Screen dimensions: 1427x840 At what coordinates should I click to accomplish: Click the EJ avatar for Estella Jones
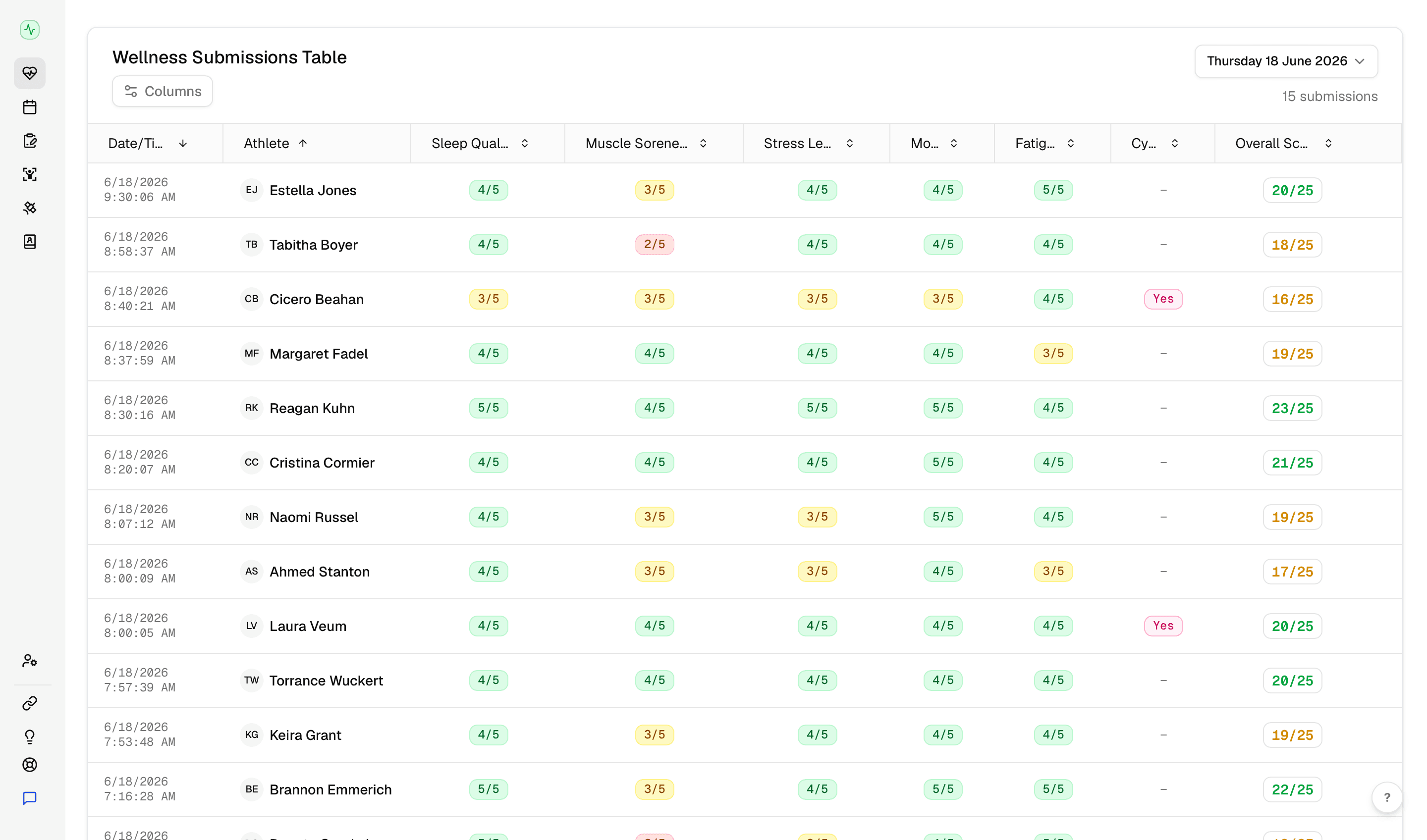[251, 190]
